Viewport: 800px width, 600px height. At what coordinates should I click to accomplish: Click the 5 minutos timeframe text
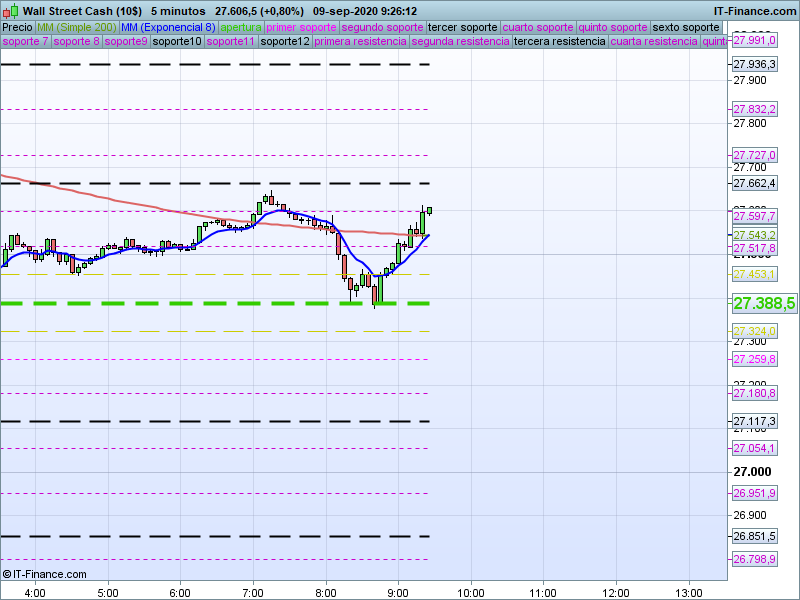178,11
